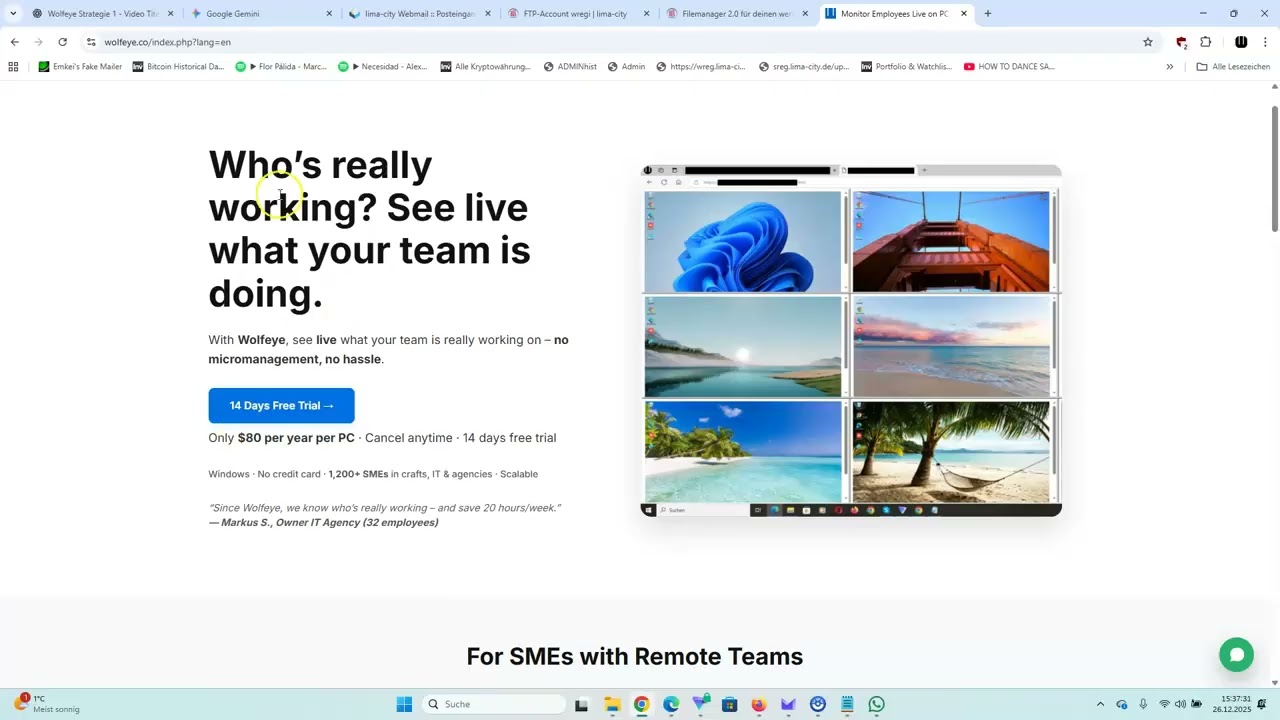Image resolution: width=1280 pixels, height=720 pixels.
Task: Click the microphone tray icon
Action: [1143, 704]
